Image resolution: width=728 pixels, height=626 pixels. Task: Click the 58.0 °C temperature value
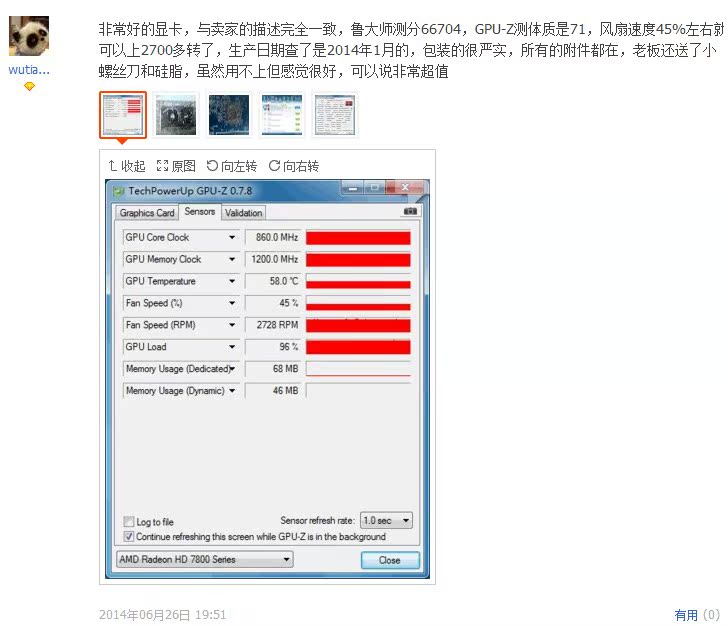tap(273, 281)
